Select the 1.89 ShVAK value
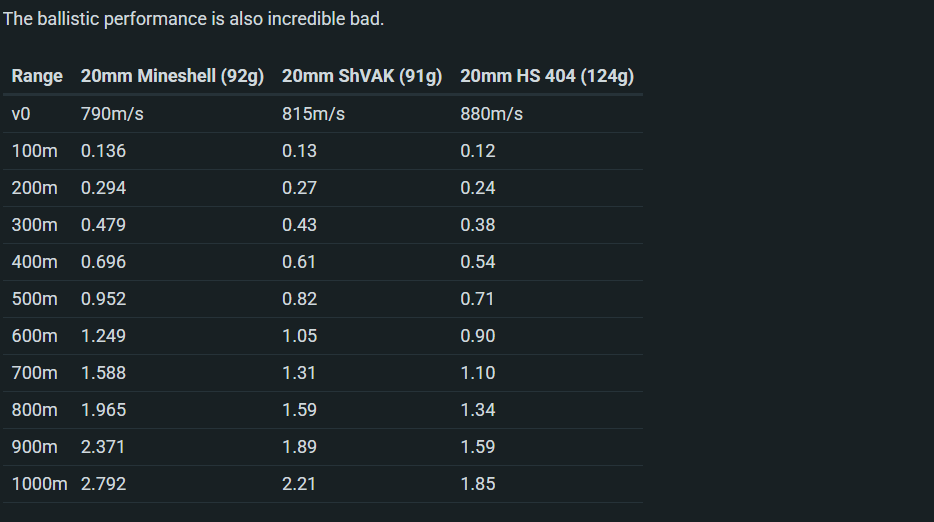 [x=299, y=447]
